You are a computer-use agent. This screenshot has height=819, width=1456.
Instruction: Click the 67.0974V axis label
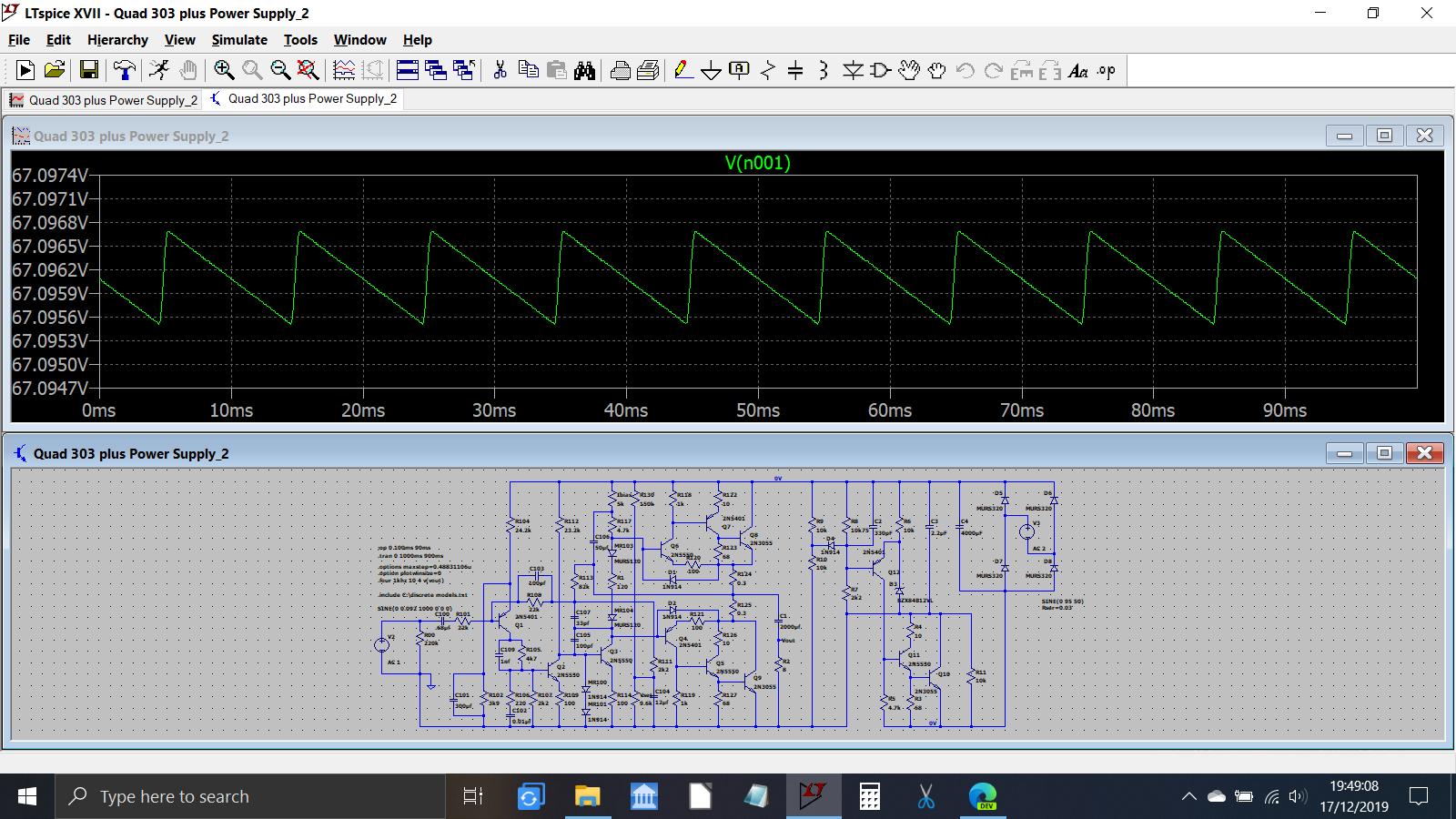[x=50, y=176]
